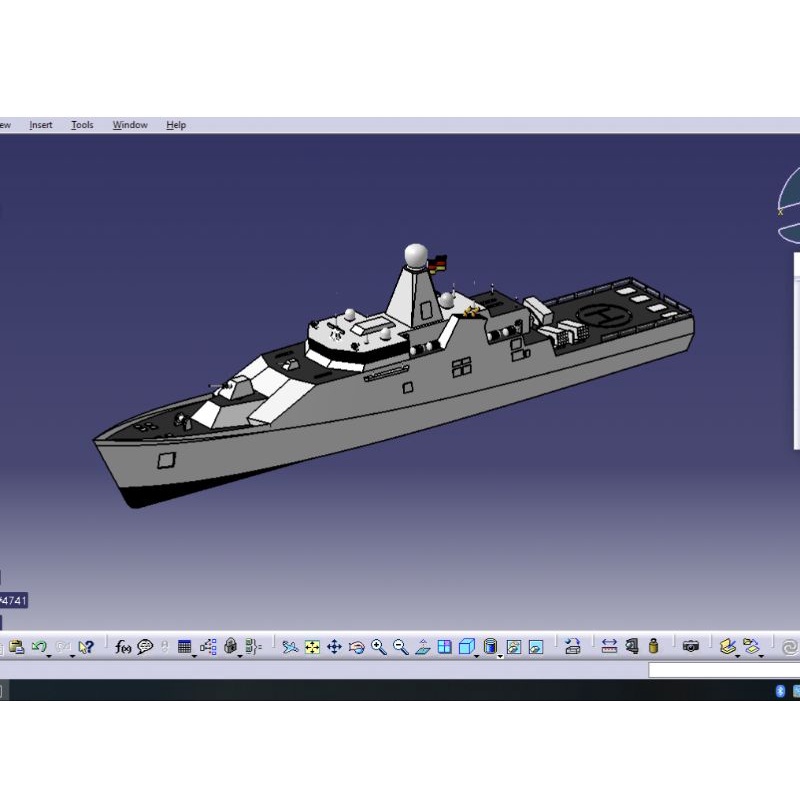The image size is (800, 800).
Task: Open the Window menu
Action: [130, 125]
